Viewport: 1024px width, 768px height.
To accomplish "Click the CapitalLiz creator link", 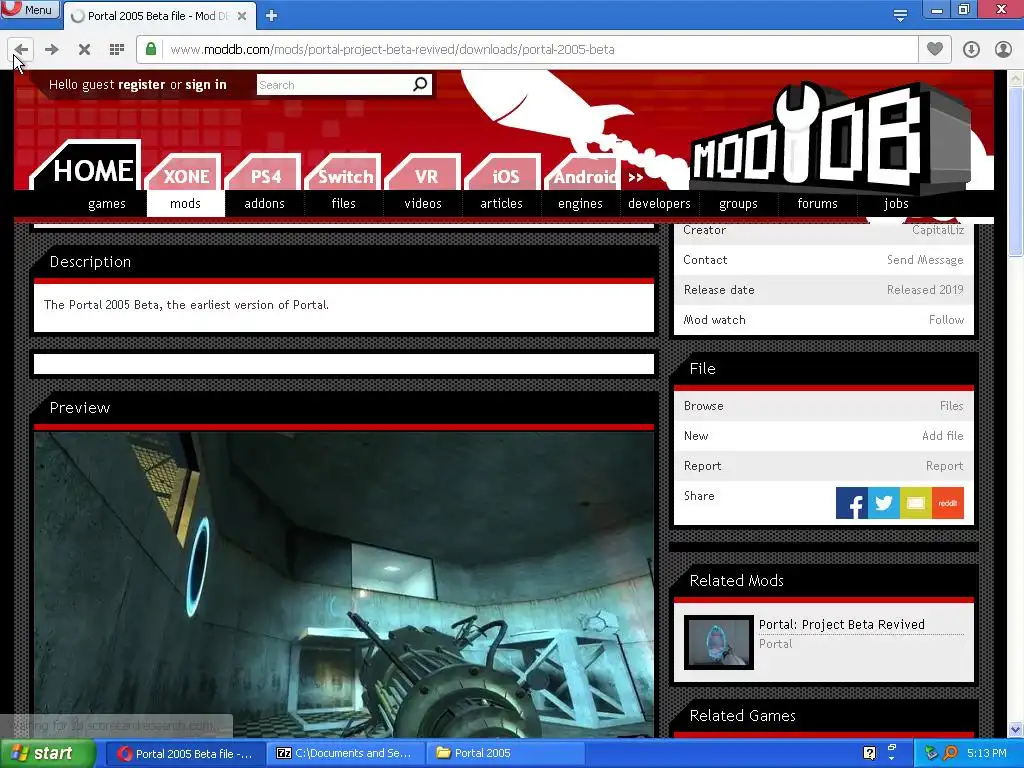I will coord(938,230).
